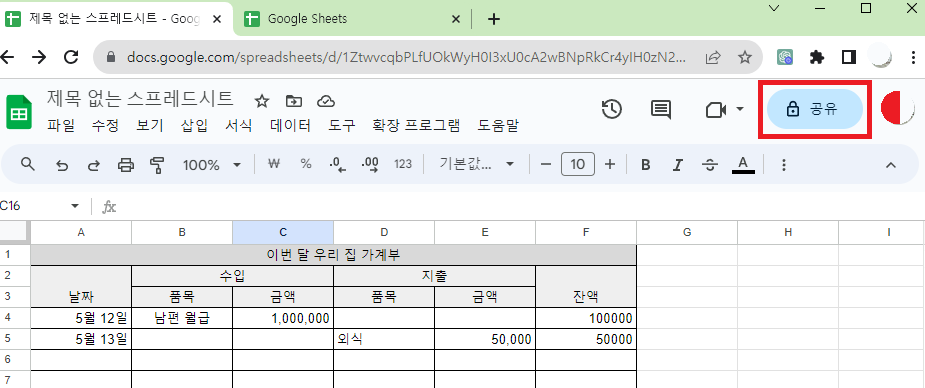Select column C header
The image size is (925, 388).
[283, 232]
